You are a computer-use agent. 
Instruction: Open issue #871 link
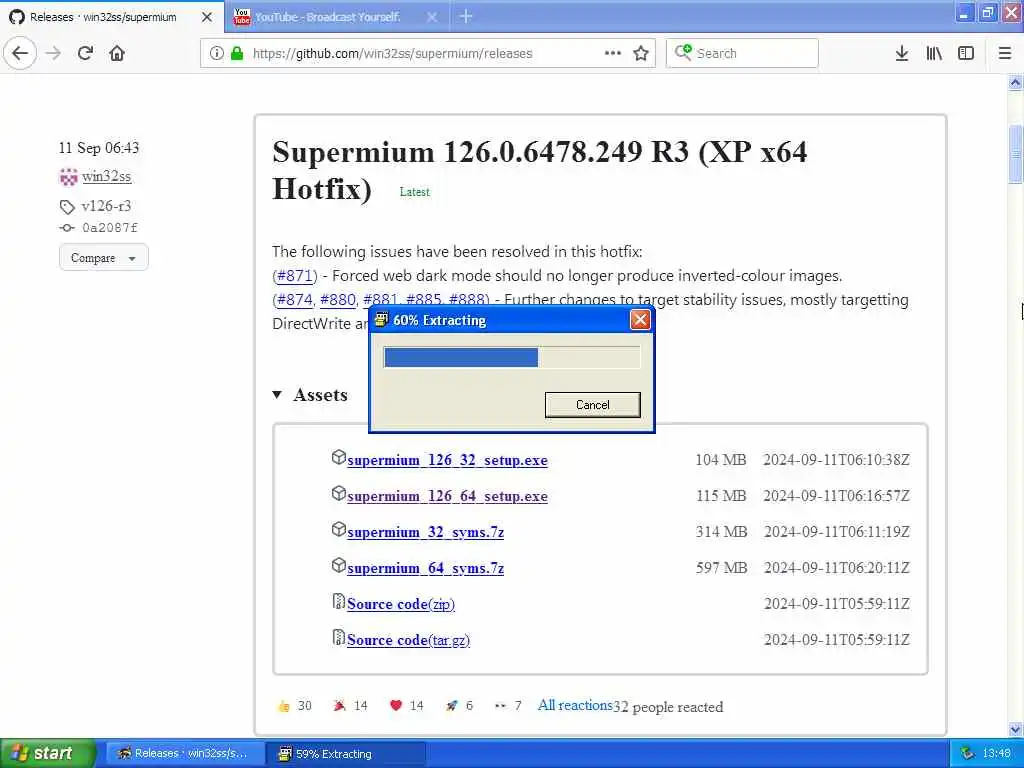pos(296,276)
